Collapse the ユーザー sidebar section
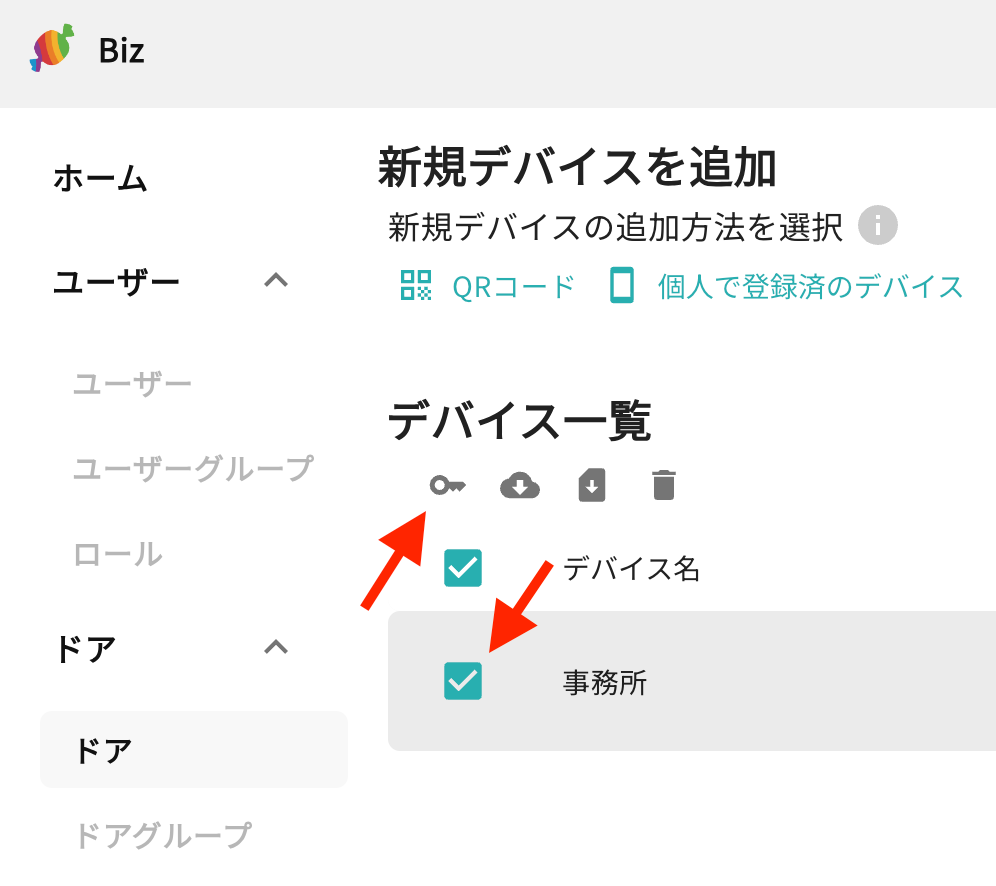 pos(276,280)
